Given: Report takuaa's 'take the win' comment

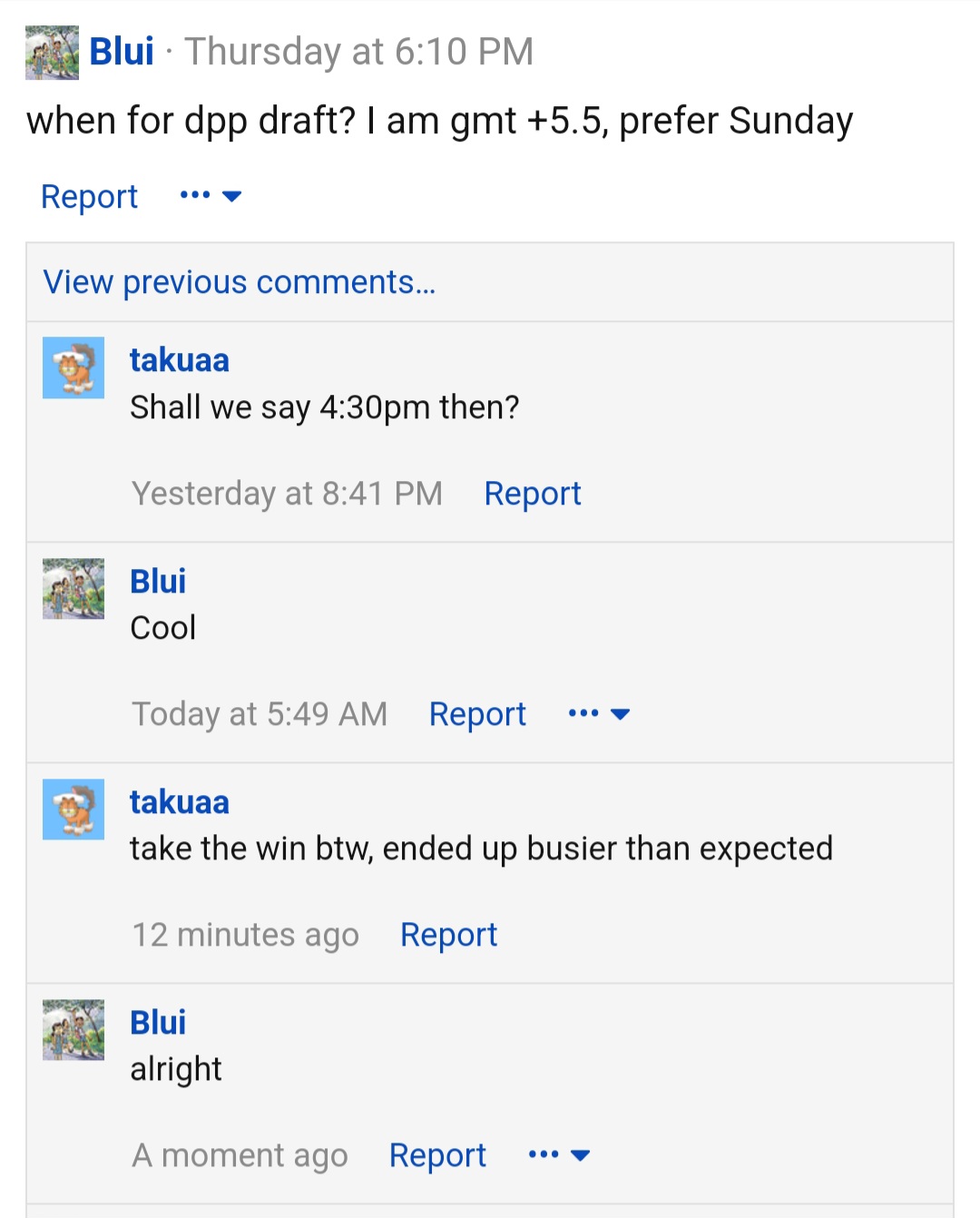Looking at the screenshot, I should 448,935.
